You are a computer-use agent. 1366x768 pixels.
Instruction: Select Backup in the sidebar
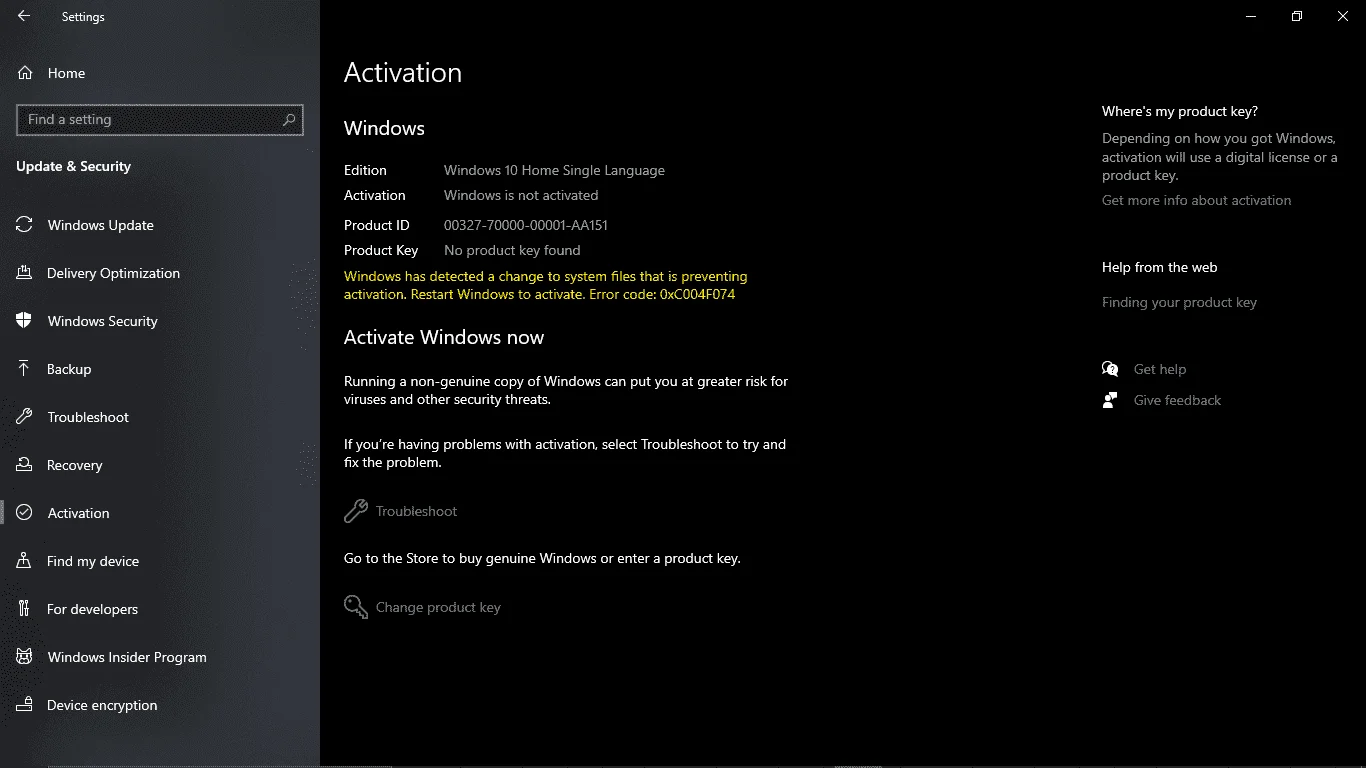[160, 369]
